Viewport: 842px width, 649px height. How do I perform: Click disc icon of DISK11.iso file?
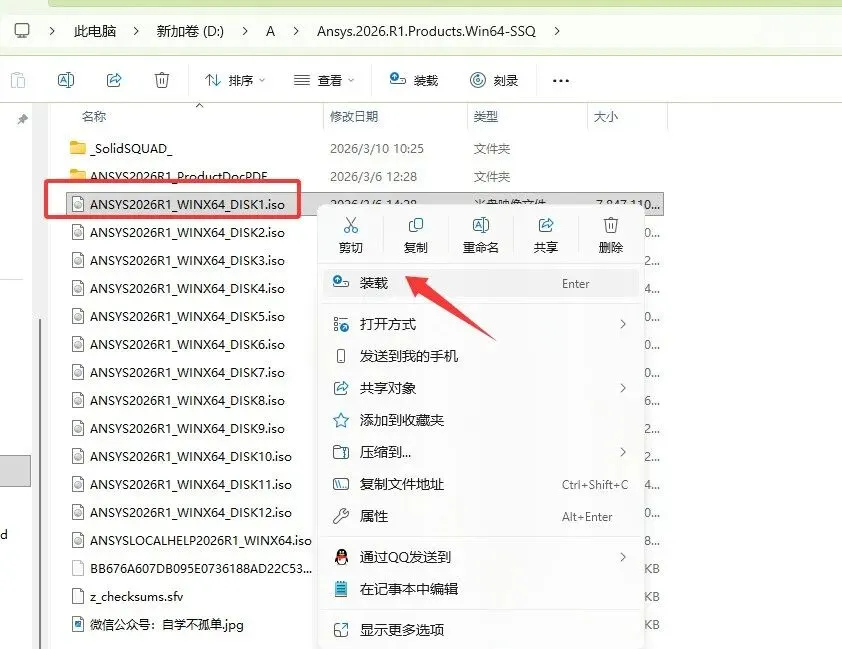coord(78,484)
